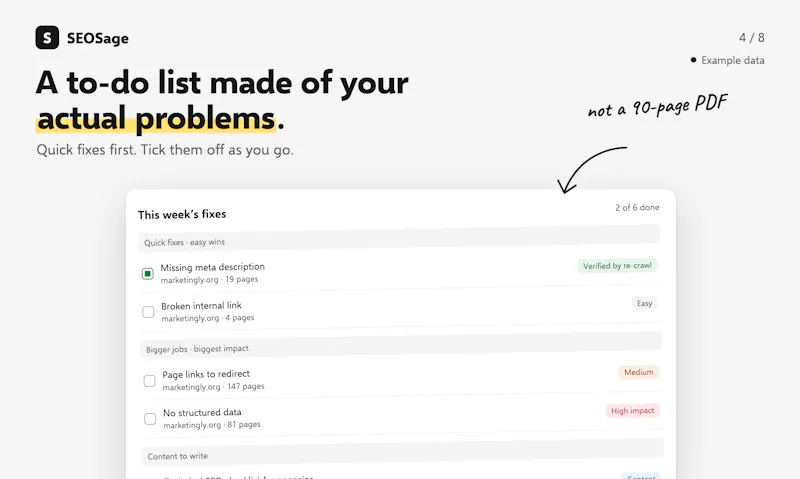The height and width of the screenshot is (479, 800).
Task: Click the Easy difficulty tag
Action: (x=644, y=303)
